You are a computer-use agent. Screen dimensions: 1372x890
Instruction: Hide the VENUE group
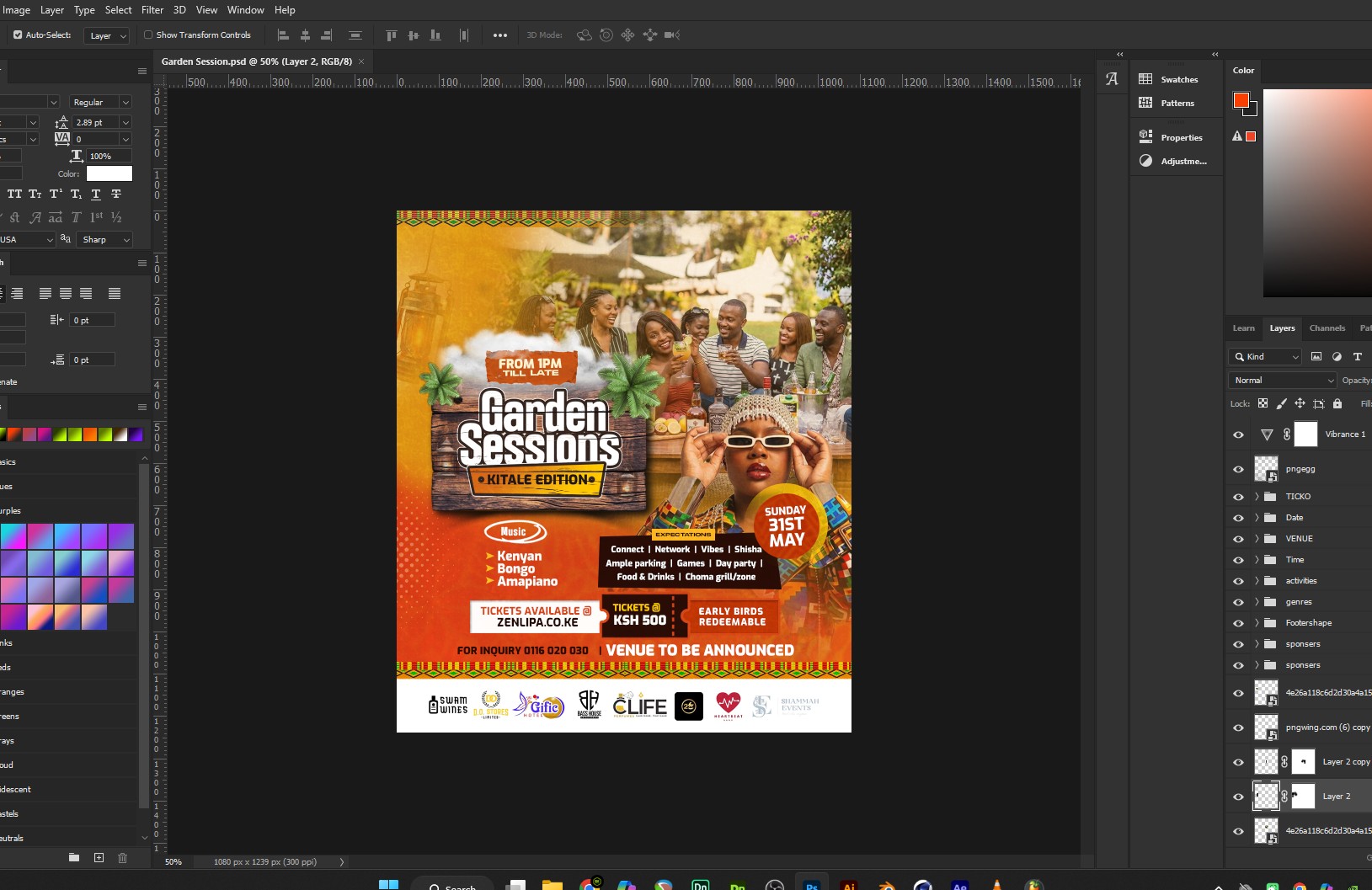pos(1238,539)
